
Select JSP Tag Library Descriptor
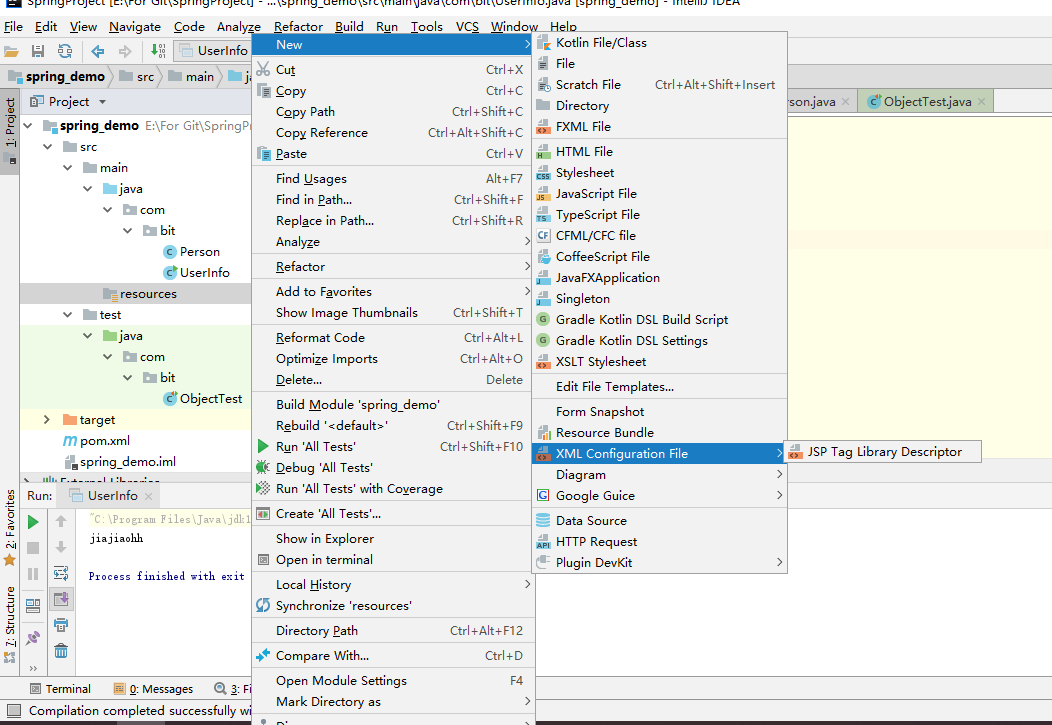click(883, 451)
